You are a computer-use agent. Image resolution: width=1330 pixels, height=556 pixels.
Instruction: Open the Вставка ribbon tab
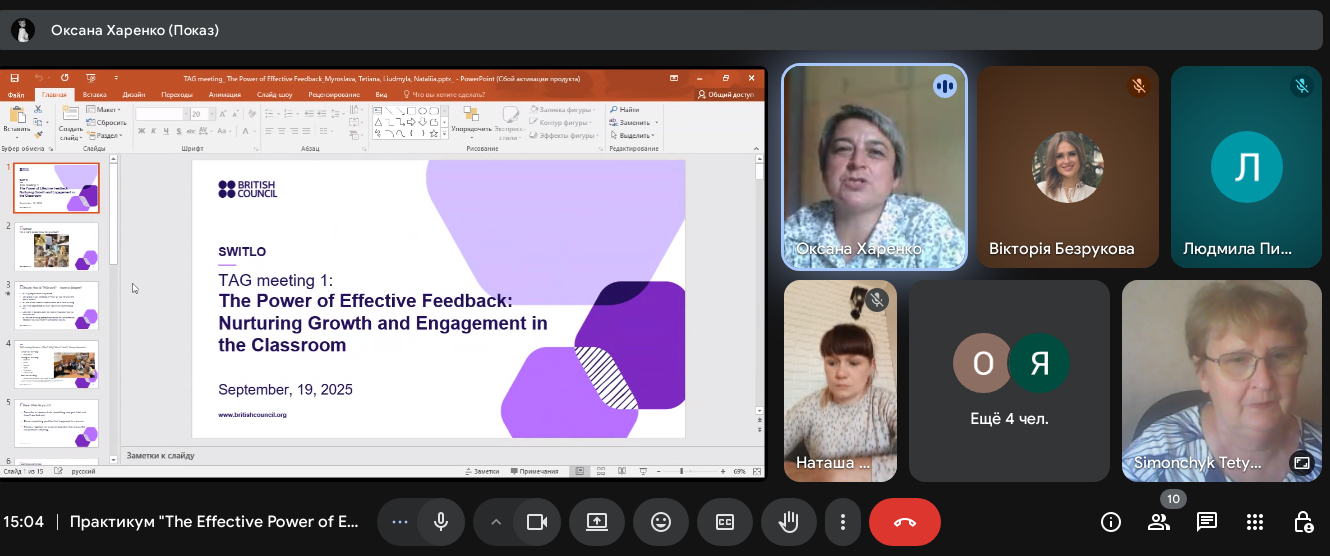pyautogui.click(x=95, y=95)
